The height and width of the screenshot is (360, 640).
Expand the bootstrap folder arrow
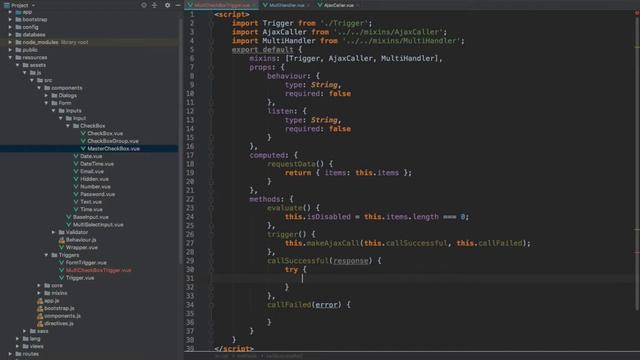click(x=10, y=19)
